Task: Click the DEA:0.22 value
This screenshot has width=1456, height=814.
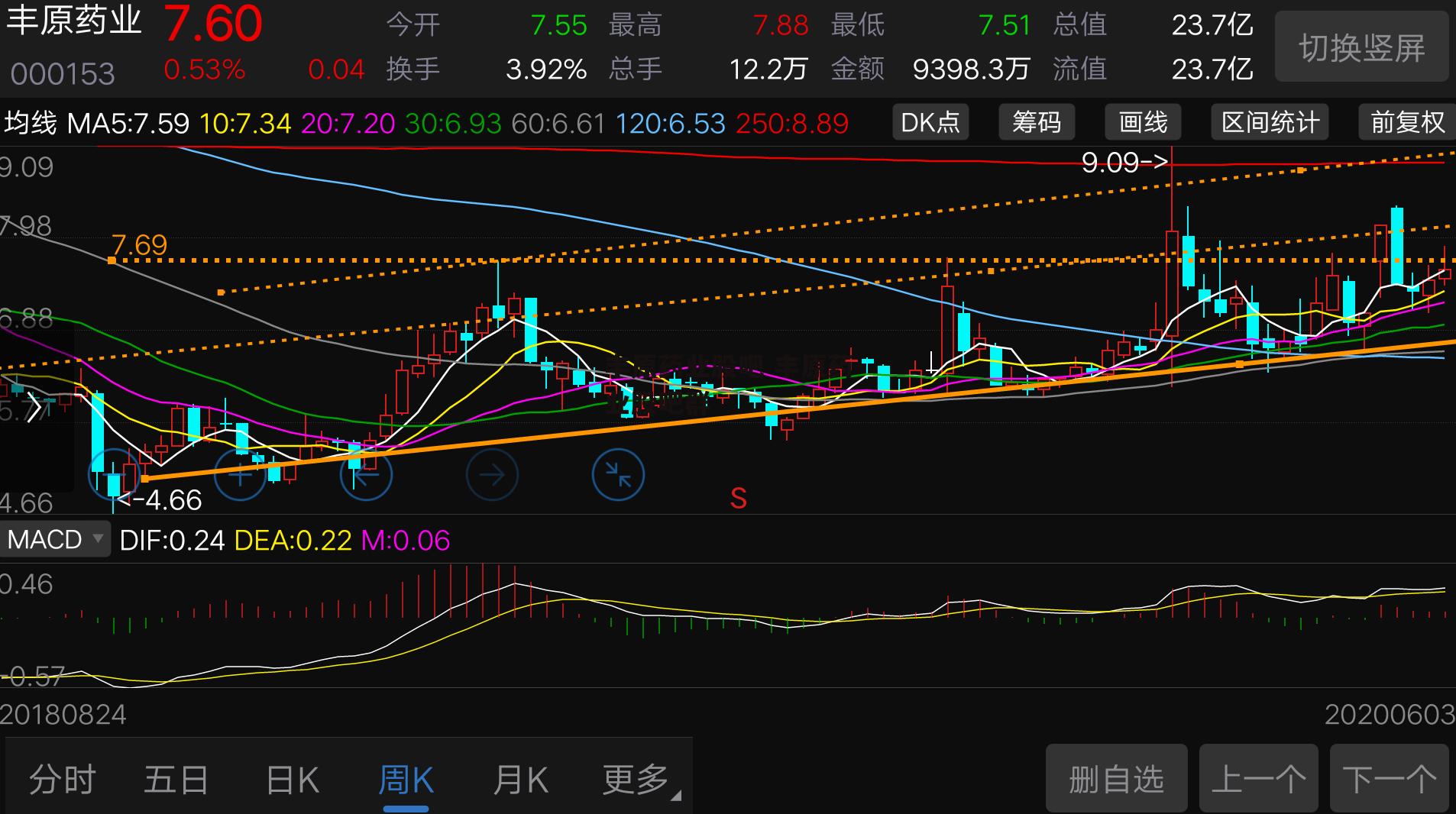Action: click(x=293, y=541)
